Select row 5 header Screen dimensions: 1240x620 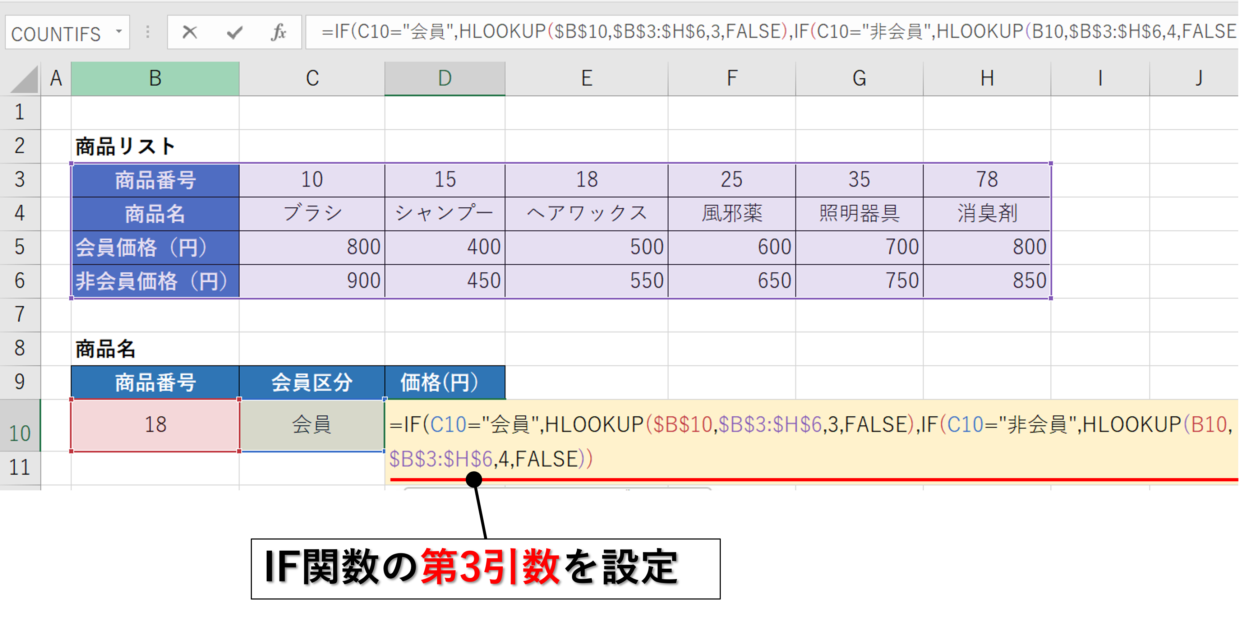20,247
